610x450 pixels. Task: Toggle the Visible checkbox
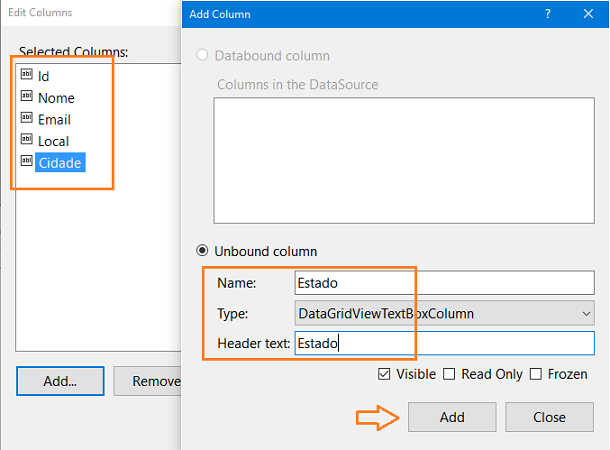(384, 374)
